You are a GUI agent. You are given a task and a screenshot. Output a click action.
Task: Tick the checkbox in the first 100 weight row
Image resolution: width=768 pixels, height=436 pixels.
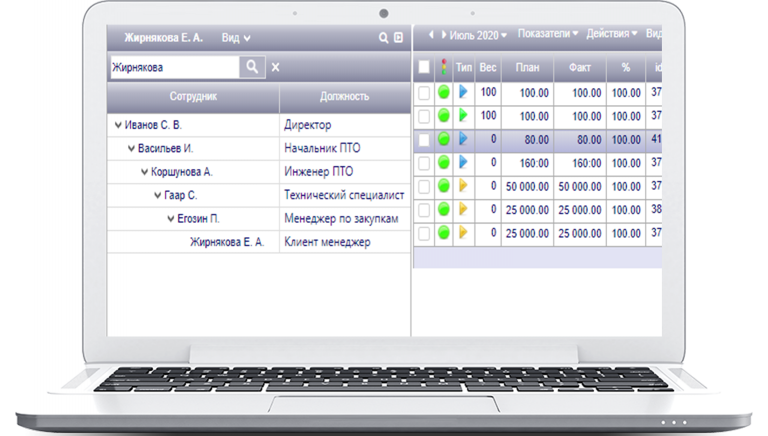424,93
